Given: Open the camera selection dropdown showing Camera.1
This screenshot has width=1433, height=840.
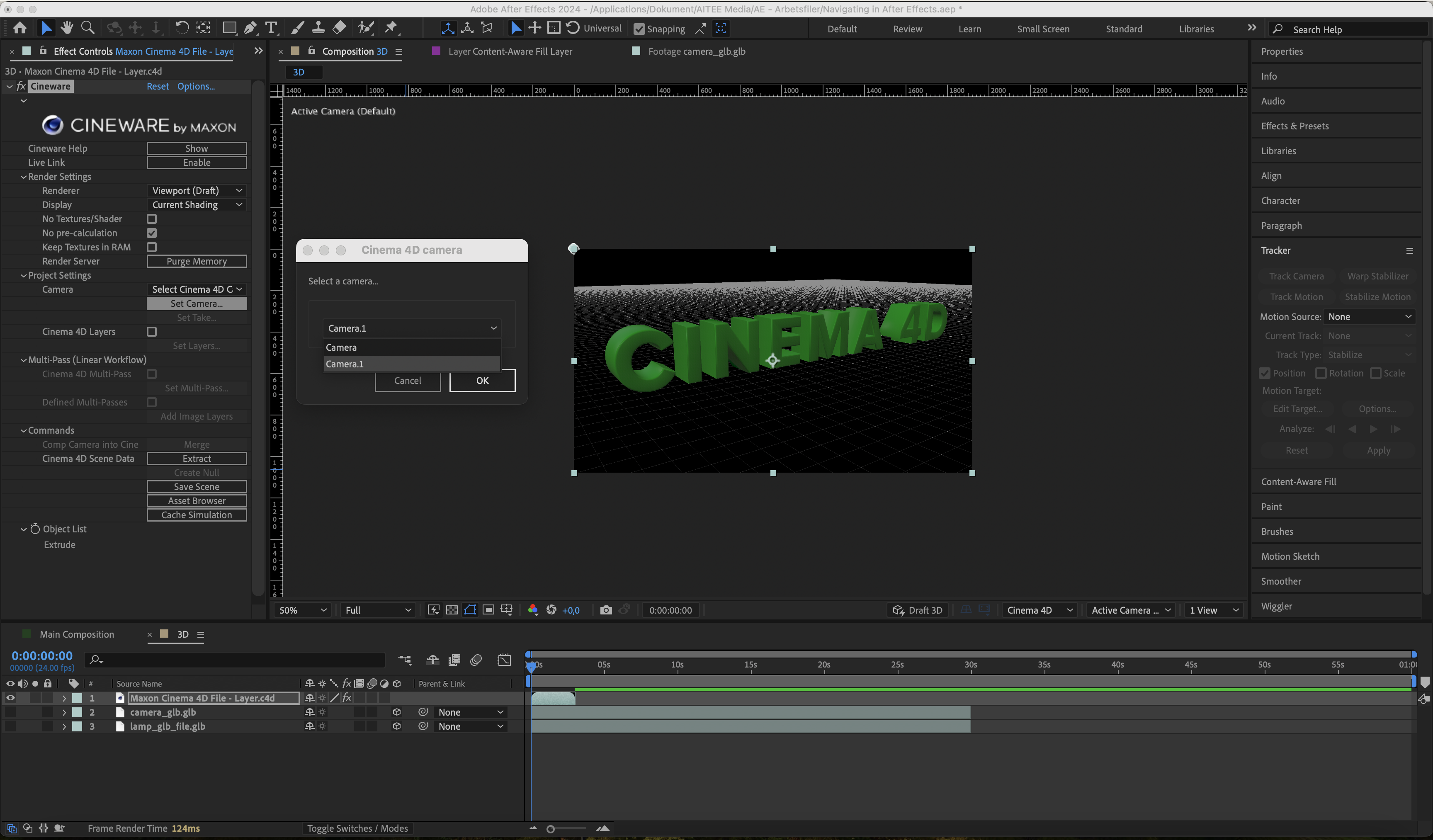Looking at the screenshot, I should tap(411, 328).
